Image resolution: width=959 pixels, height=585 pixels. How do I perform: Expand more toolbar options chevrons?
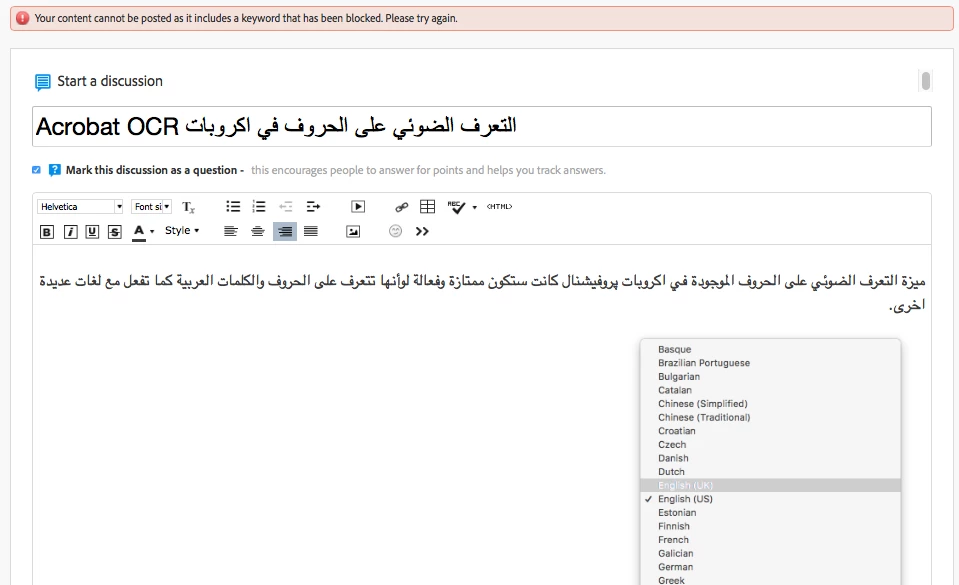point(422,231)
